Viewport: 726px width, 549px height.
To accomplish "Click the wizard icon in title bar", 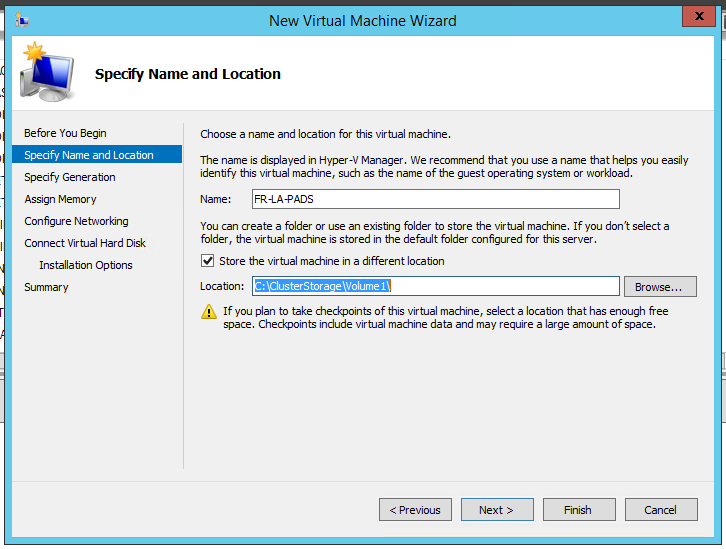I will (x=22, y=19).
